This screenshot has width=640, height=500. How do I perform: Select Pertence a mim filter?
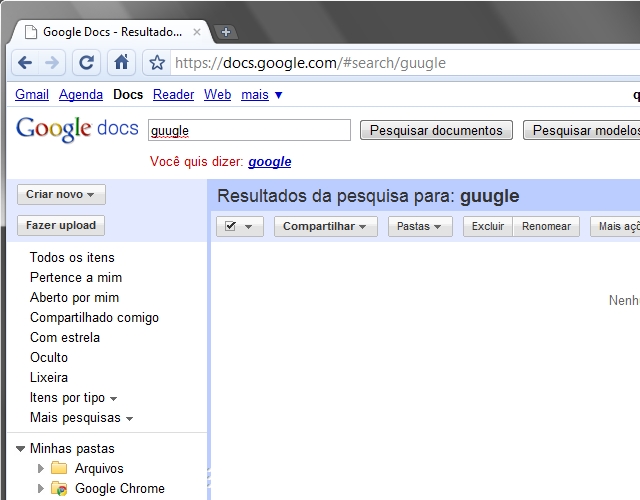76,278
